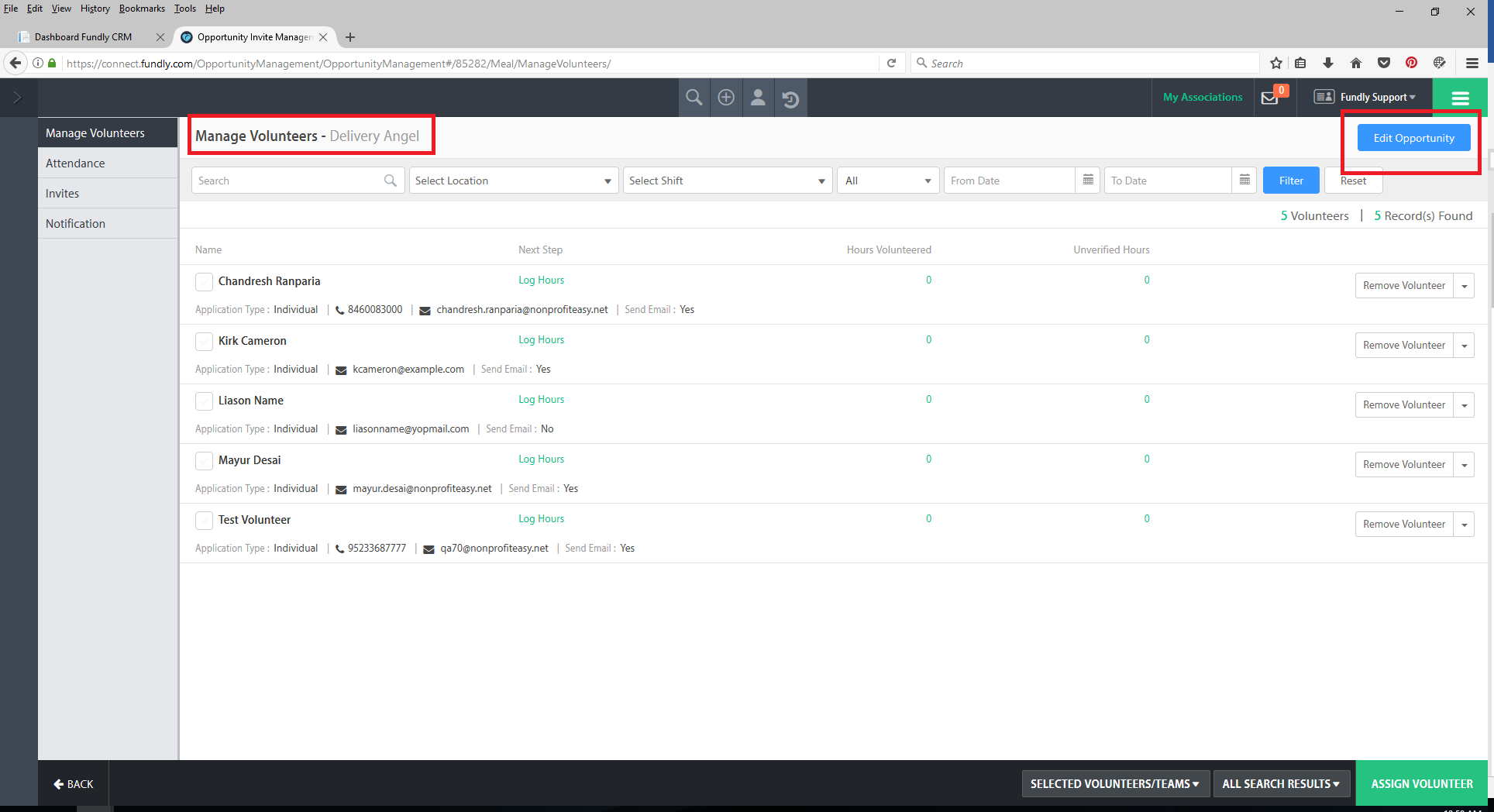
Task: Expand the left sidebar arrow
Action: click(x=18, y=98)
